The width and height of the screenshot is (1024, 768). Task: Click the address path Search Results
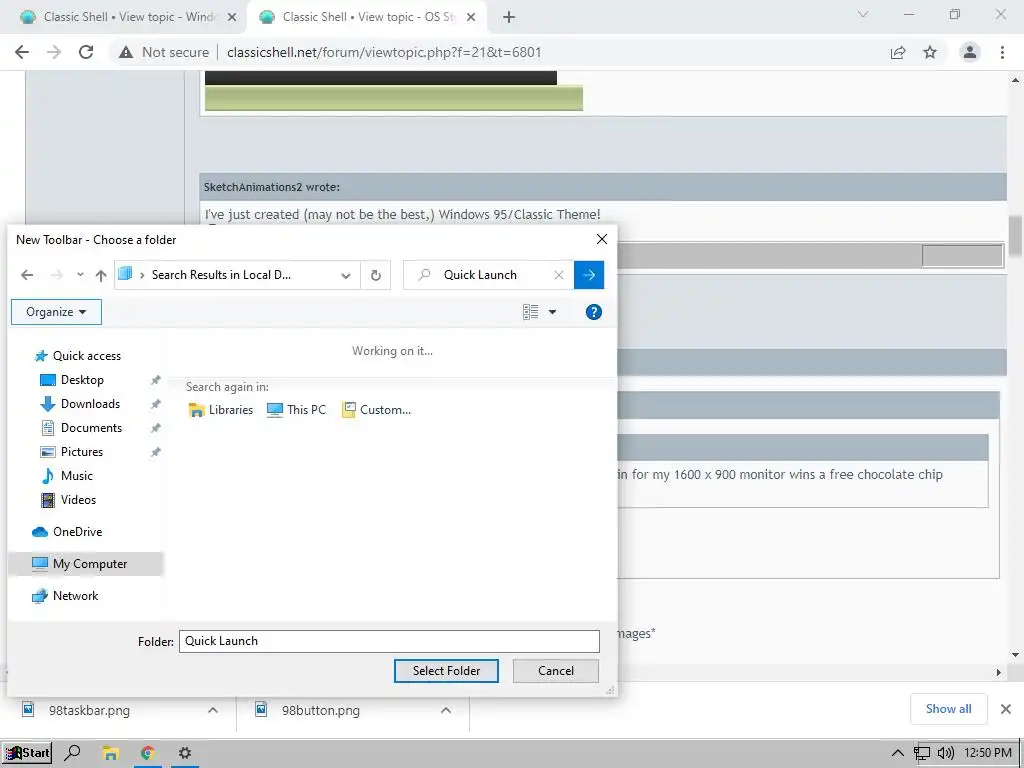coord(221,275)
